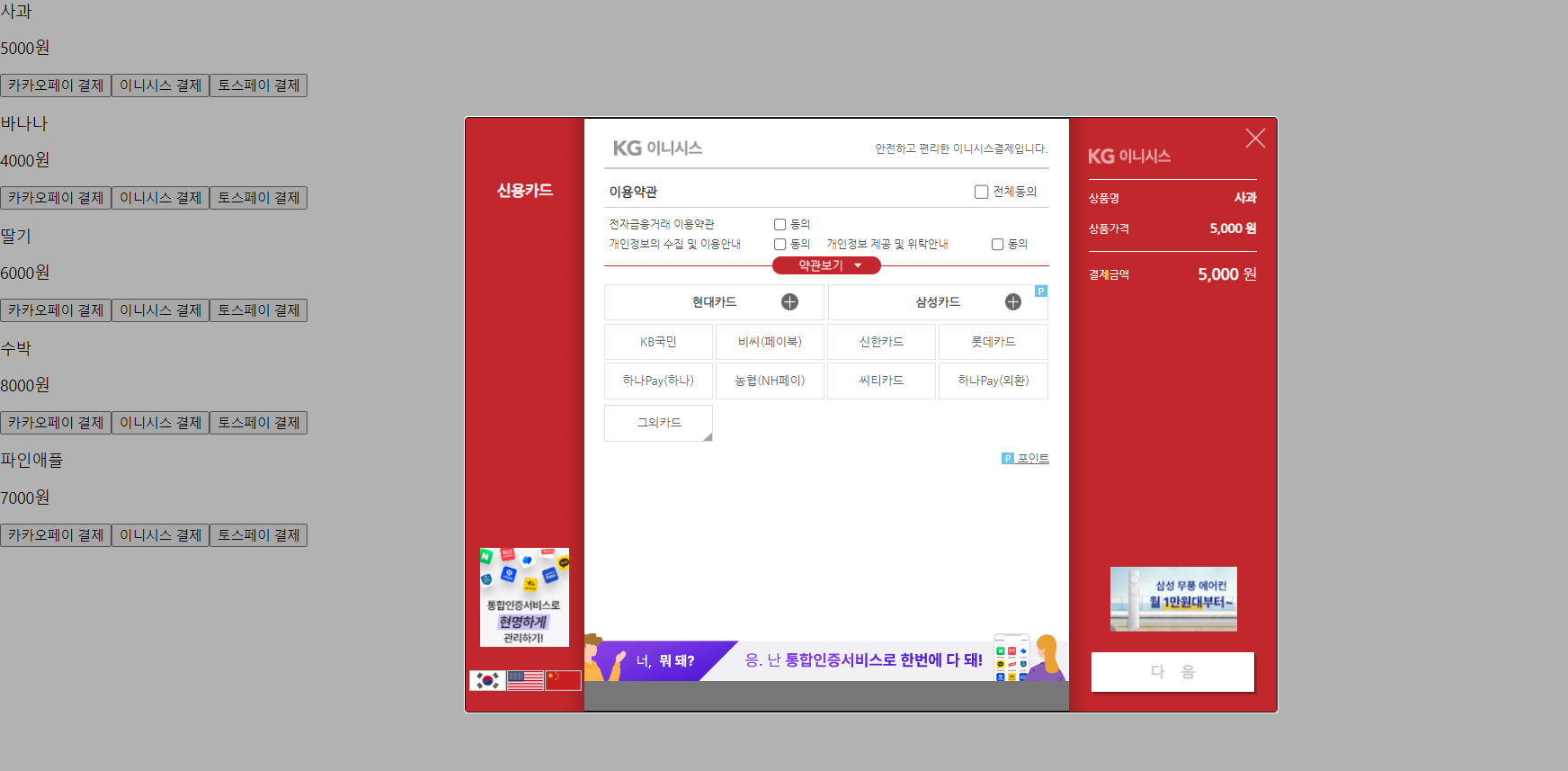Viewport: 1568px width, 771px height.
Task: Click the 개인정보의 수집 및 이용안내 text
Action: click(x=675, y=244)
